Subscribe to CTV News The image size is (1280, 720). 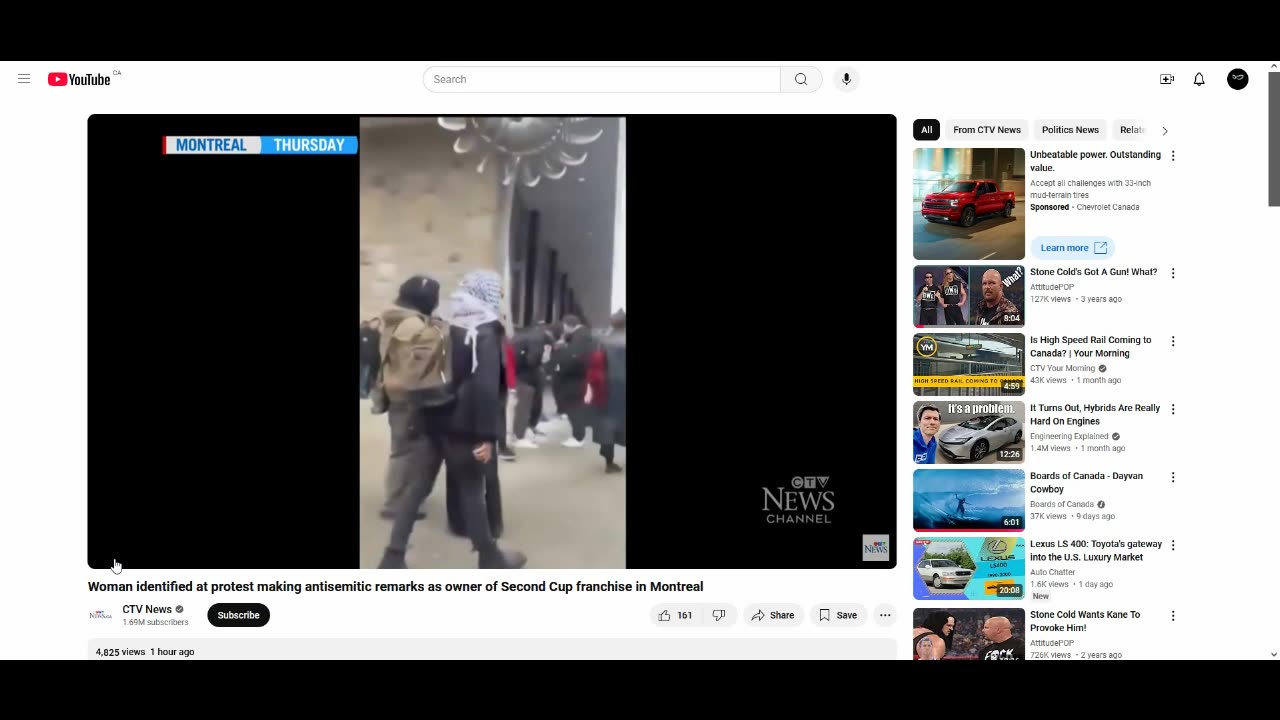click(239, 615)
